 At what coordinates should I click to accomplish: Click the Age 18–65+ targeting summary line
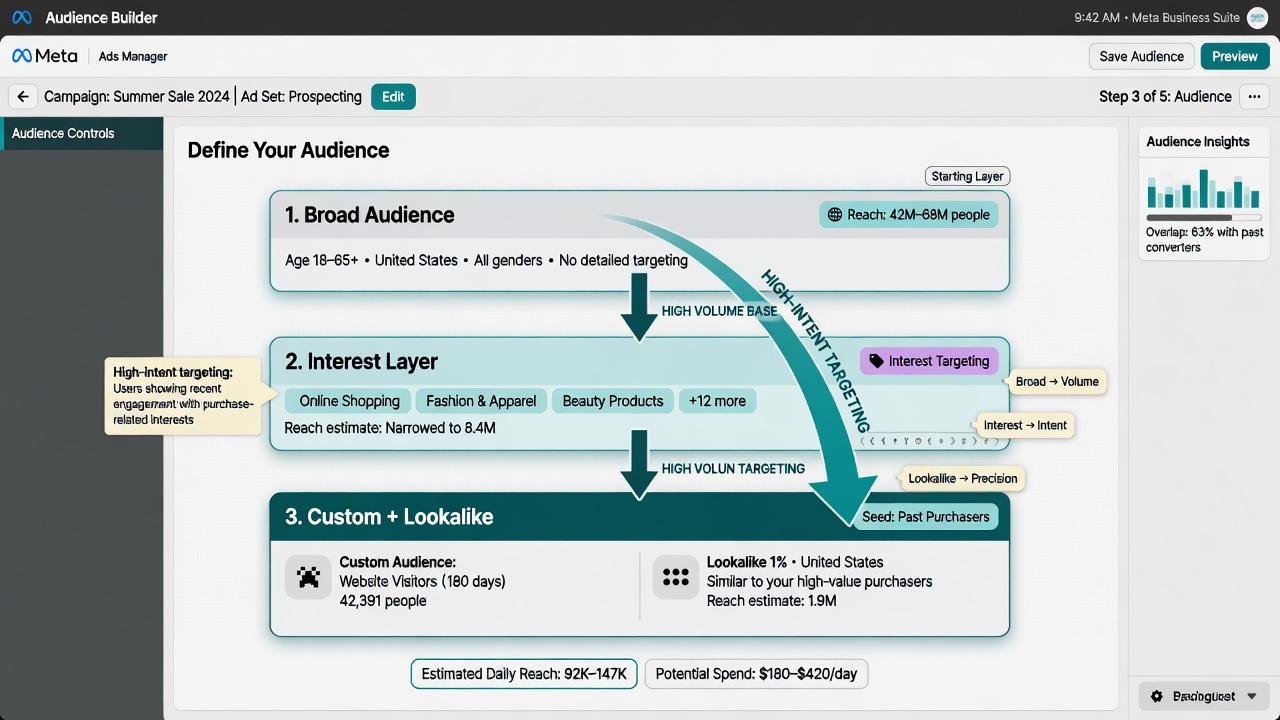[x=486, y=260]
